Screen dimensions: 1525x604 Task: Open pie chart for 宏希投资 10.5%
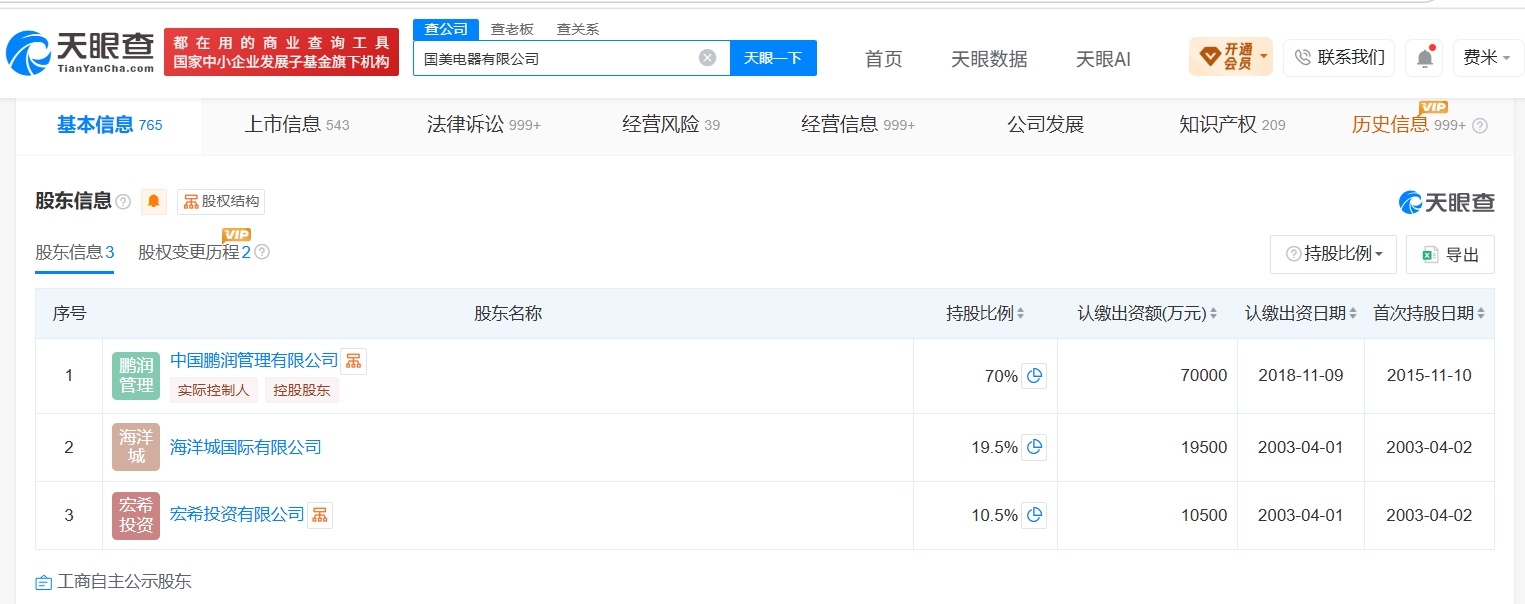[x=1034, y=515]
